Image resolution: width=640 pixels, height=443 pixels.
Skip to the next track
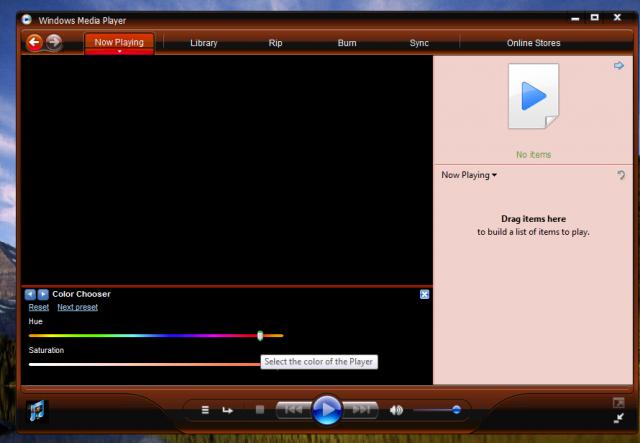(x=360, y=410)
